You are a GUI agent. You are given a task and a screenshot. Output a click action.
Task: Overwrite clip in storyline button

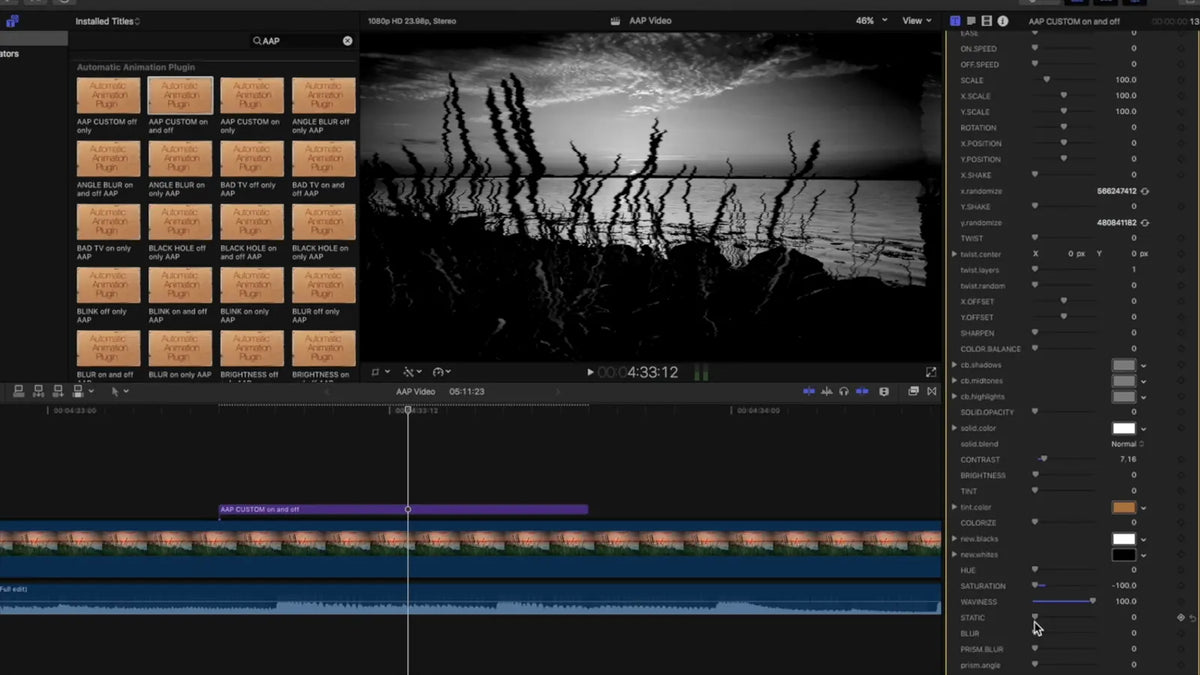click(79, 391)
